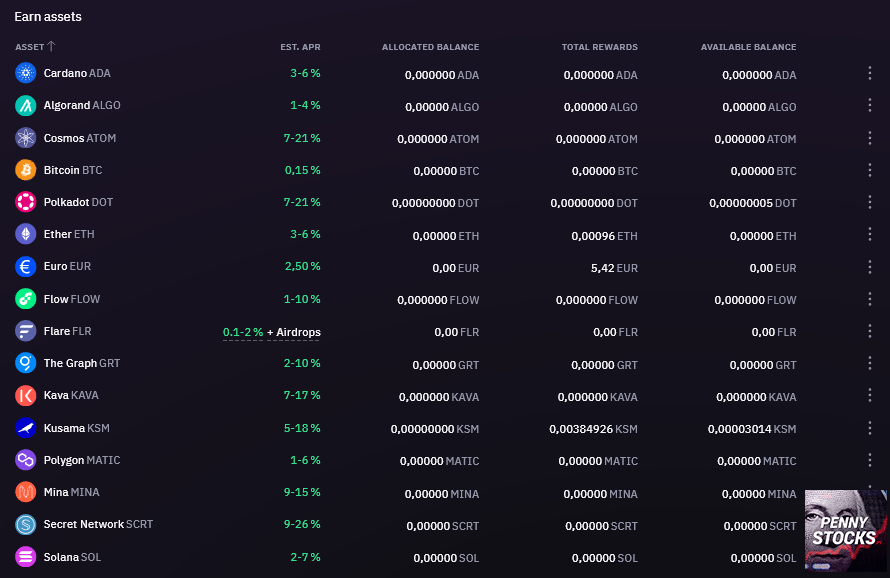890x578 pixels.
Task: Select the Solana SOL asset icon
Action: [24, 557]
